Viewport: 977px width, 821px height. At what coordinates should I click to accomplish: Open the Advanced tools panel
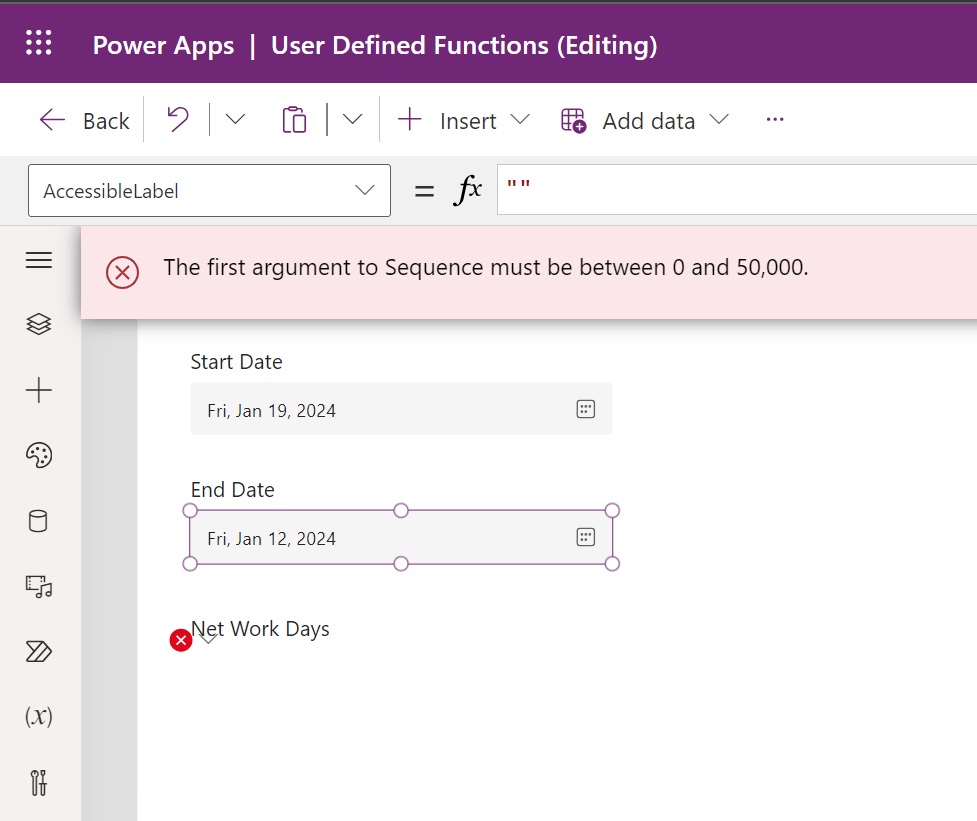coord(38,784)
